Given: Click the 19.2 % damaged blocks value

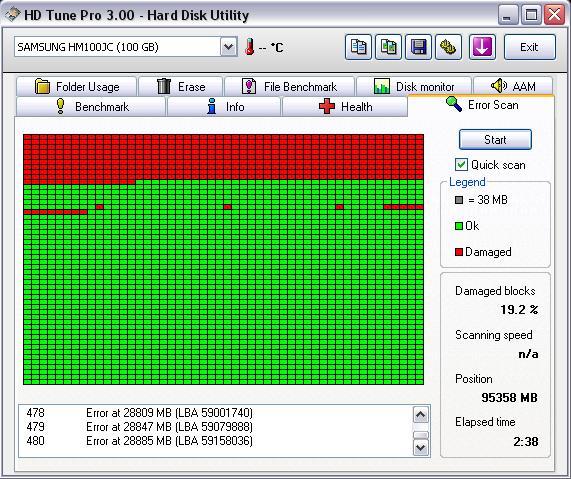Looking at the screenshot, I should pos(519,310).
